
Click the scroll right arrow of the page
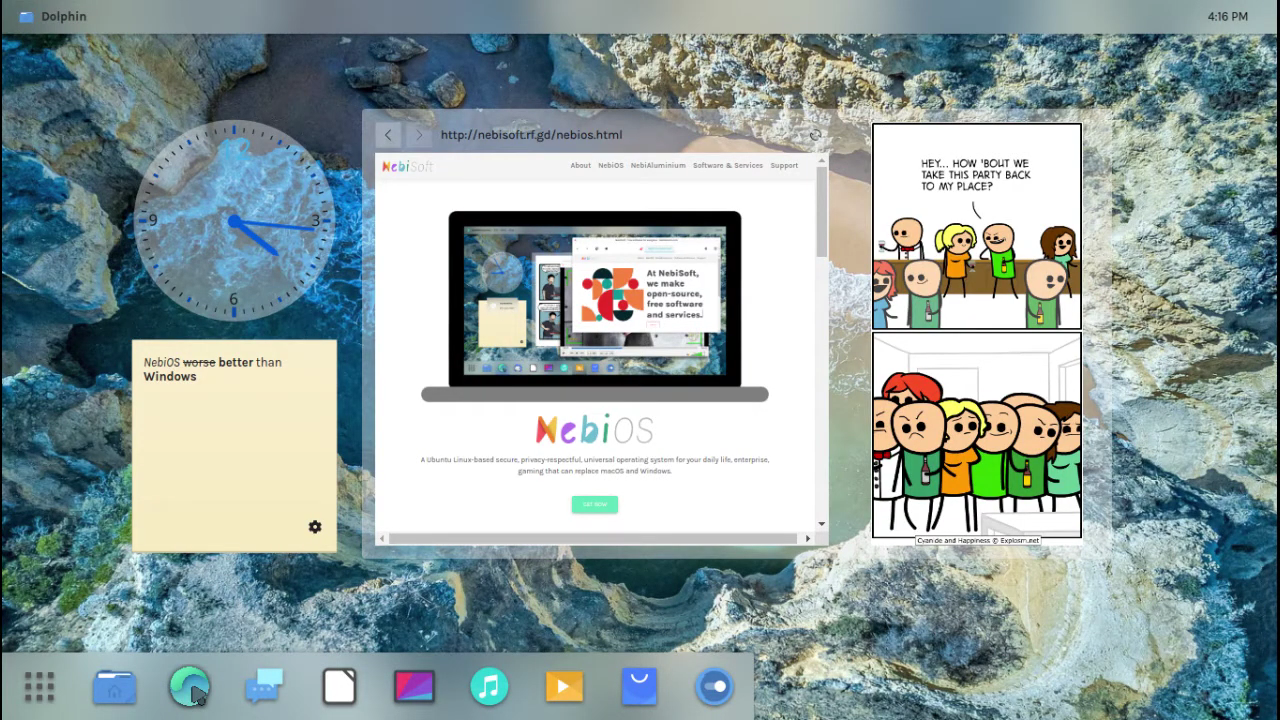[x=809, y=538]
